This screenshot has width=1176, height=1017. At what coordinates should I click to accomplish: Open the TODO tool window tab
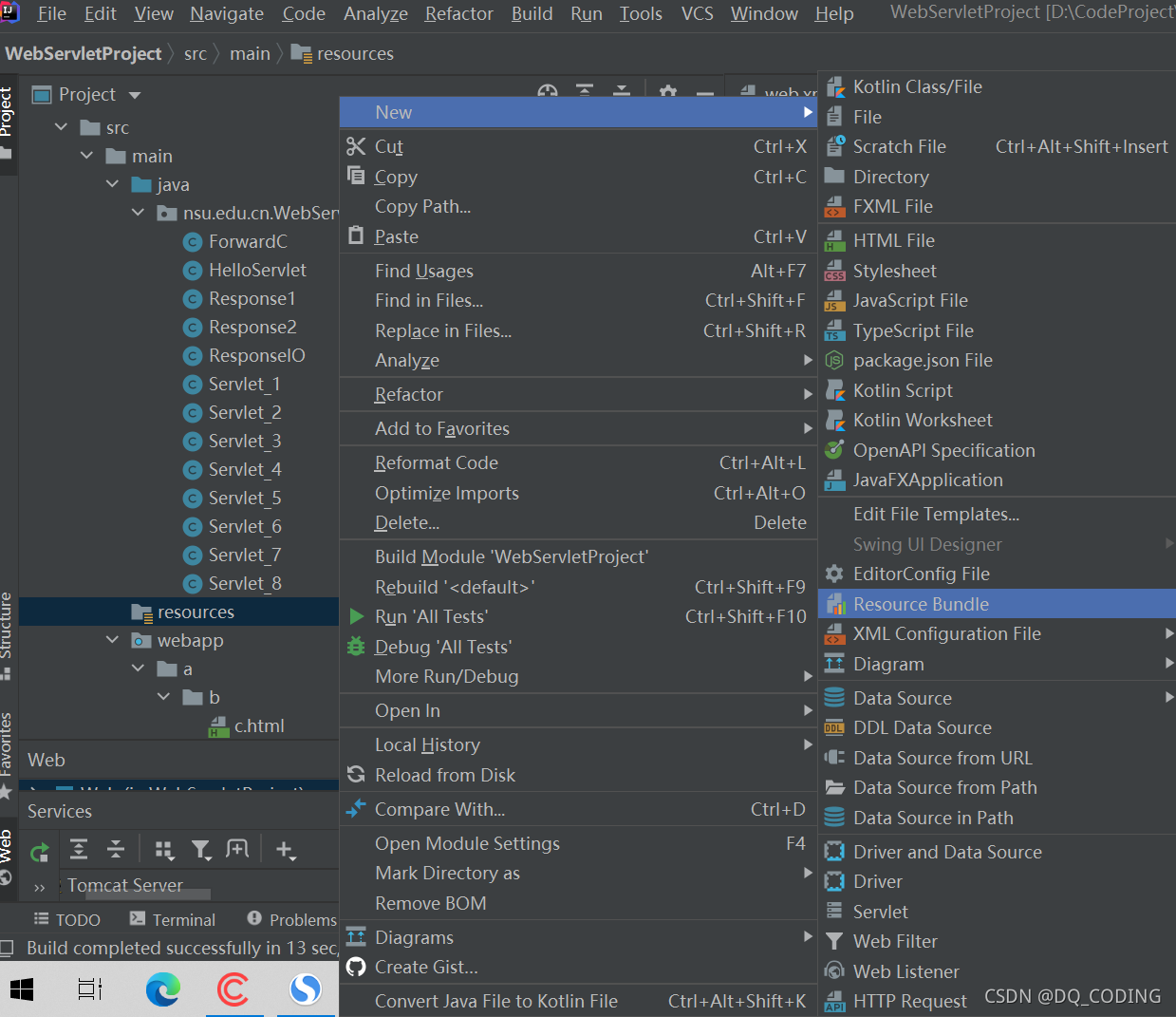tap(66, 920)
